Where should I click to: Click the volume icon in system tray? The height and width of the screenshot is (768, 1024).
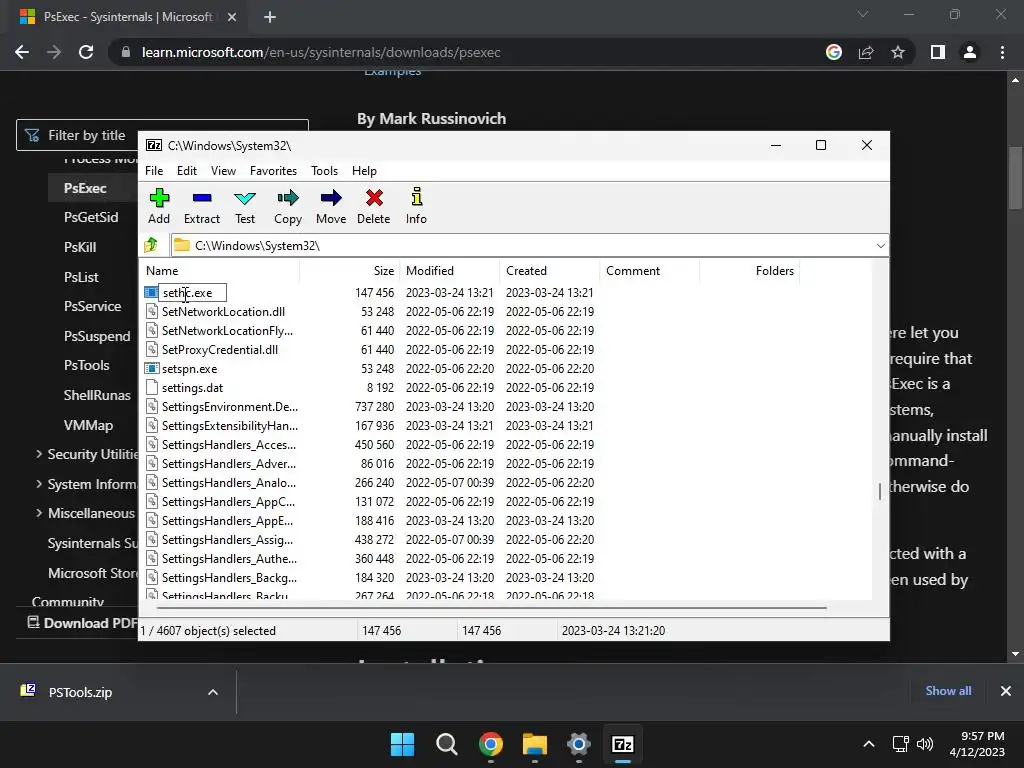[925, 744]
